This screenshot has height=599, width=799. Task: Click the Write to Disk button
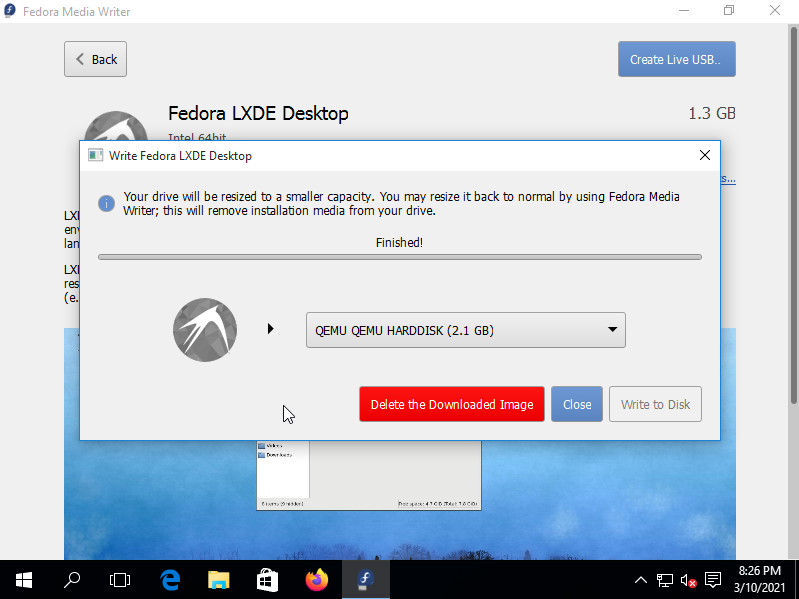(x=655, y=404)
